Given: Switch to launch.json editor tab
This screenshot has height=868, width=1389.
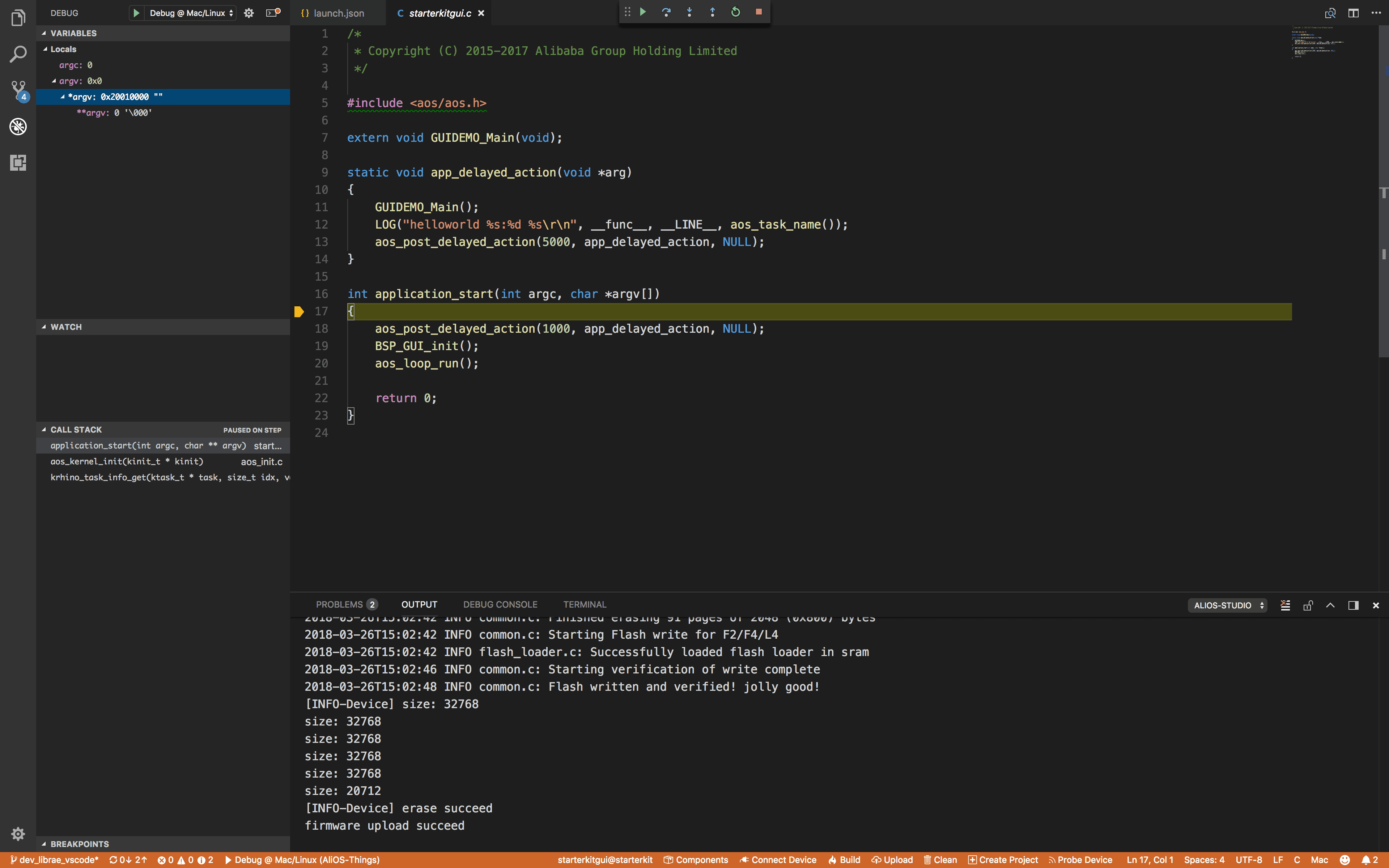Looking at the screenshot, I should point(338,13).
